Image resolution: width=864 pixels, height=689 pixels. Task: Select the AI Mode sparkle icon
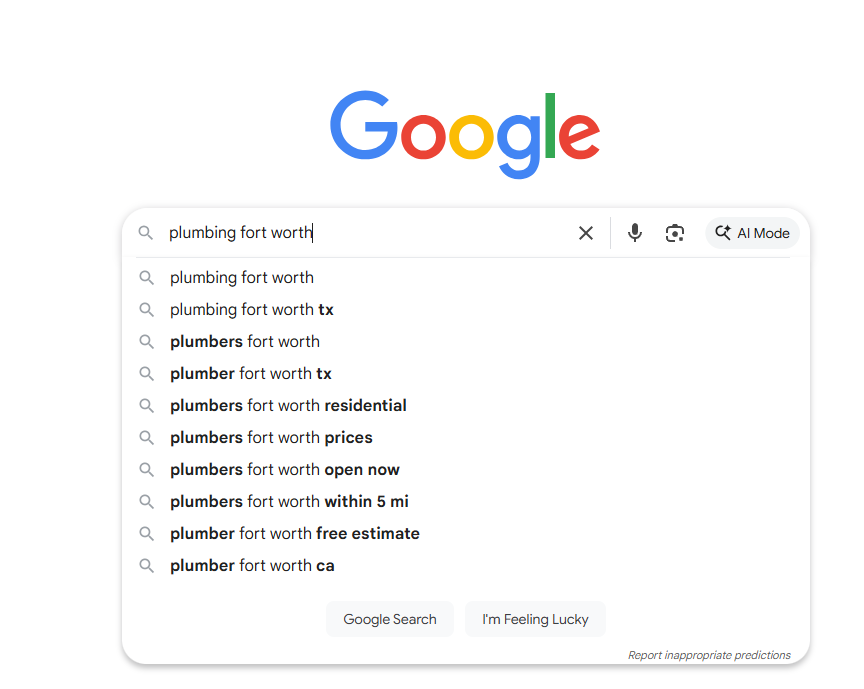pos(723,232)
